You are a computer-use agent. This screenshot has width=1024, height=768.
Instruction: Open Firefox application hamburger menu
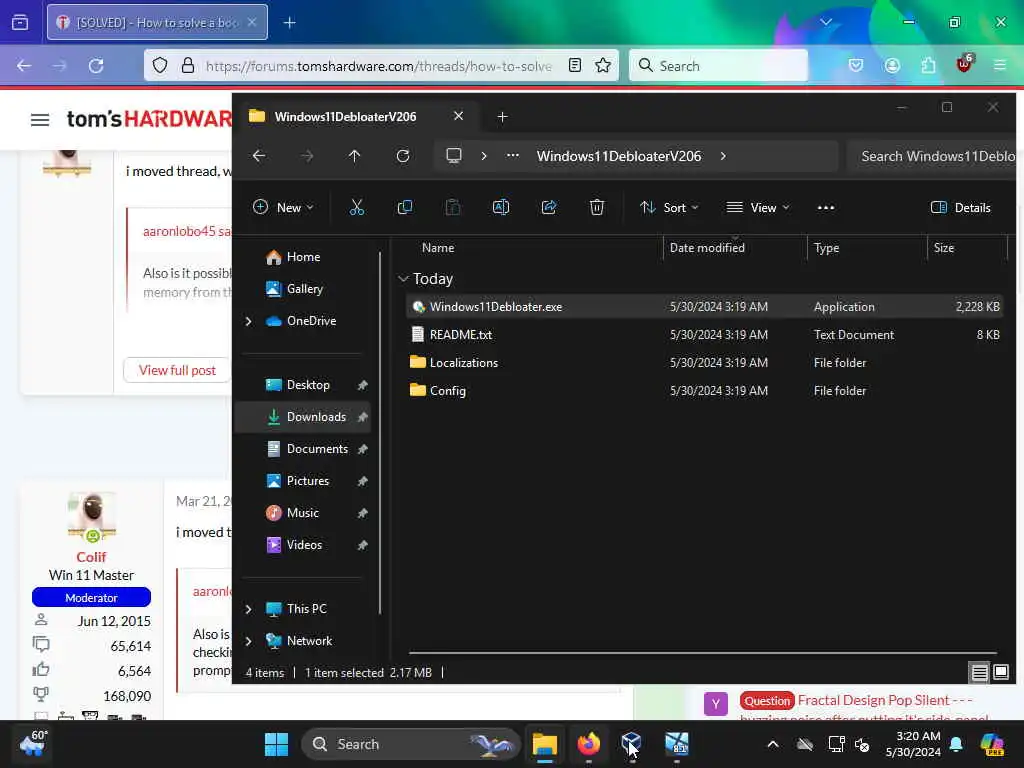[x=1000, y=65]
